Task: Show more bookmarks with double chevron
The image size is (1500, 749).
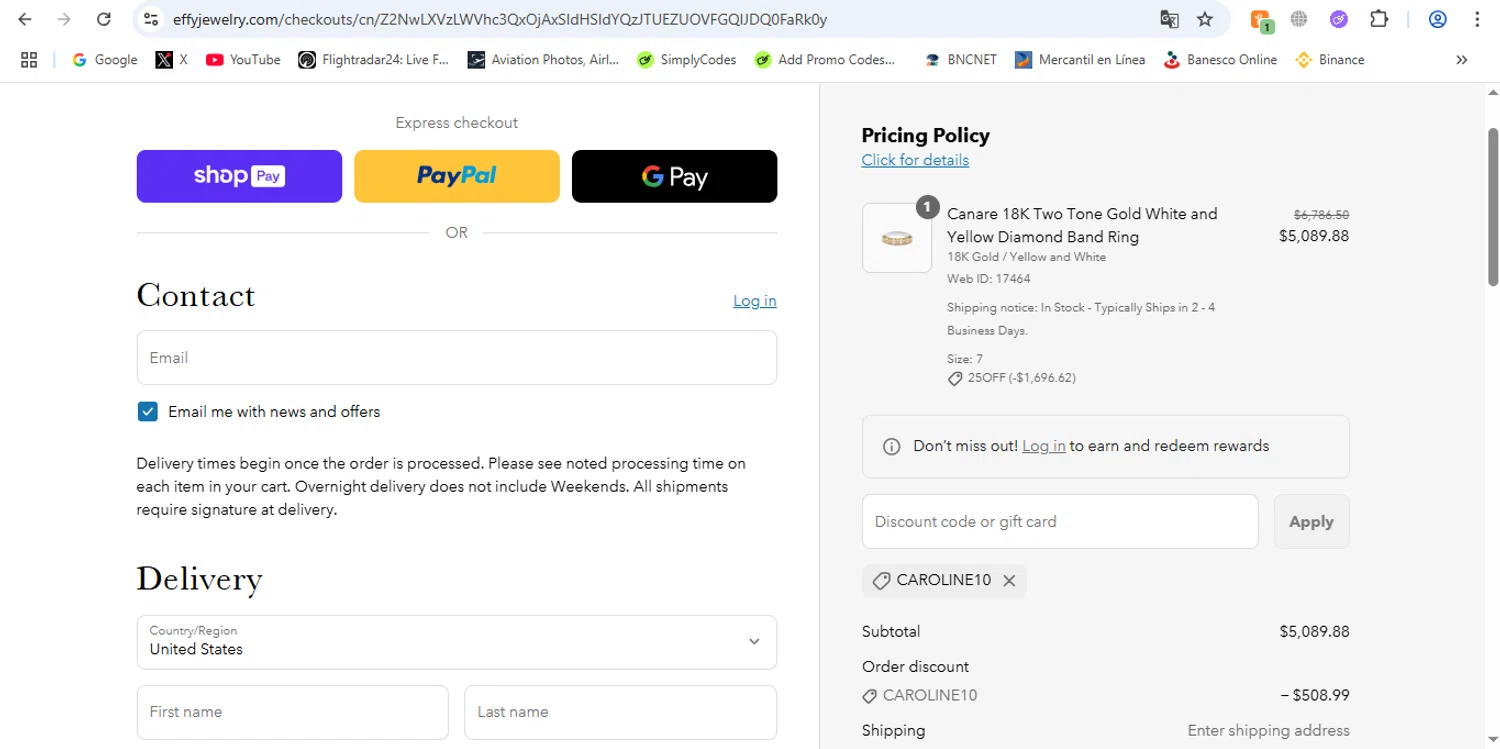Action: [x=1462, y=60]
